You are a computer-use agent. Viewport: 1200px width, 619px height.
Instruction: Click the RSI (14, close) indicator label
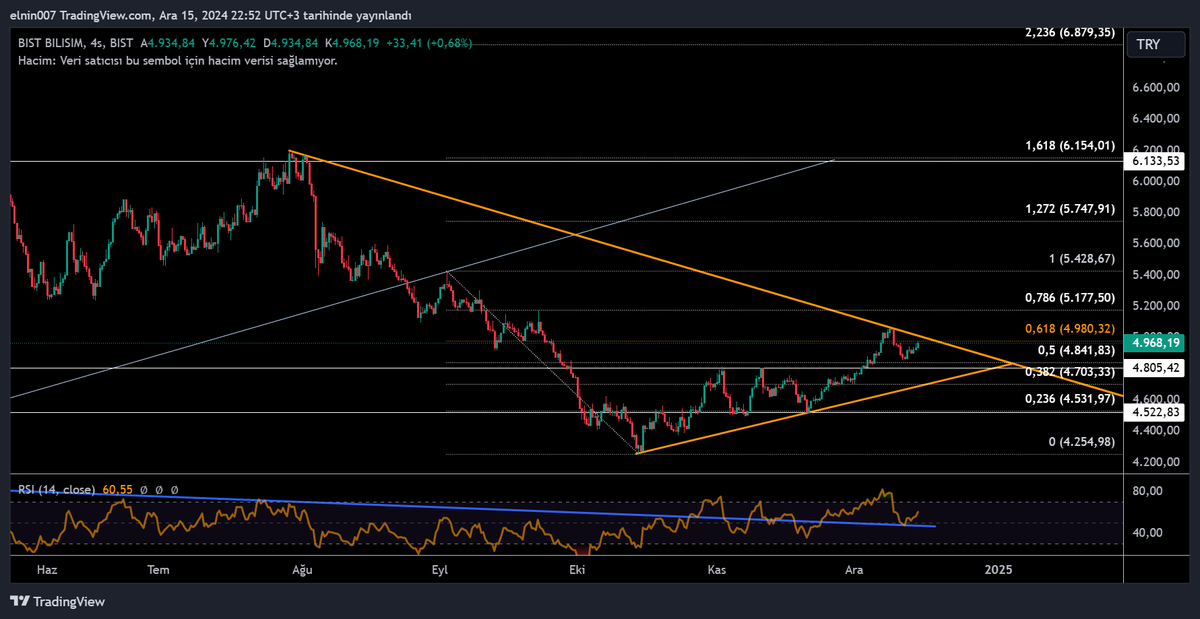click(x=56, y=490)
